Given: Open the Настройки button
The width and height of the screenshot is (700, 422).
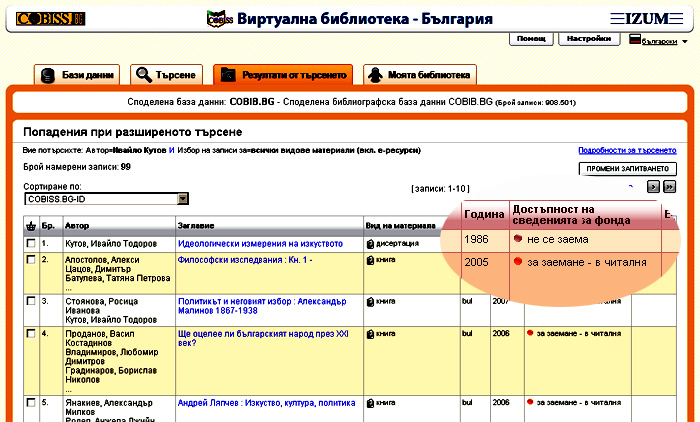Looking at the screenshot, I should coord(589,39).
